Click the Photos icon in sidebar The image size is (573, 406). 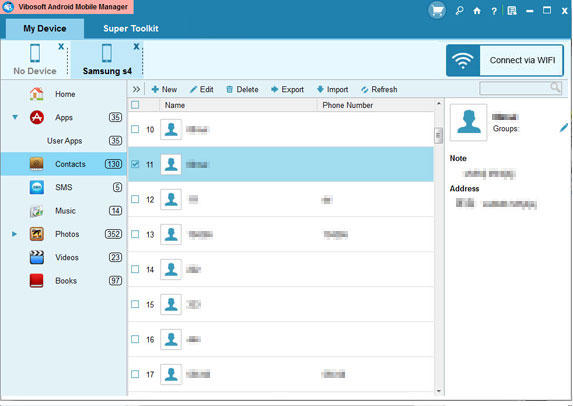pyautogui.click(x=37, y=234)
